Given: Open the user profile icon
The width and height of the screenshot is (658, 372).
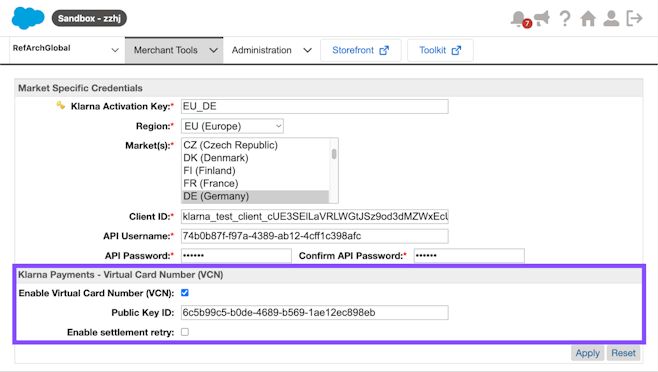Looking at the screenshot, I should click(611, 18).
